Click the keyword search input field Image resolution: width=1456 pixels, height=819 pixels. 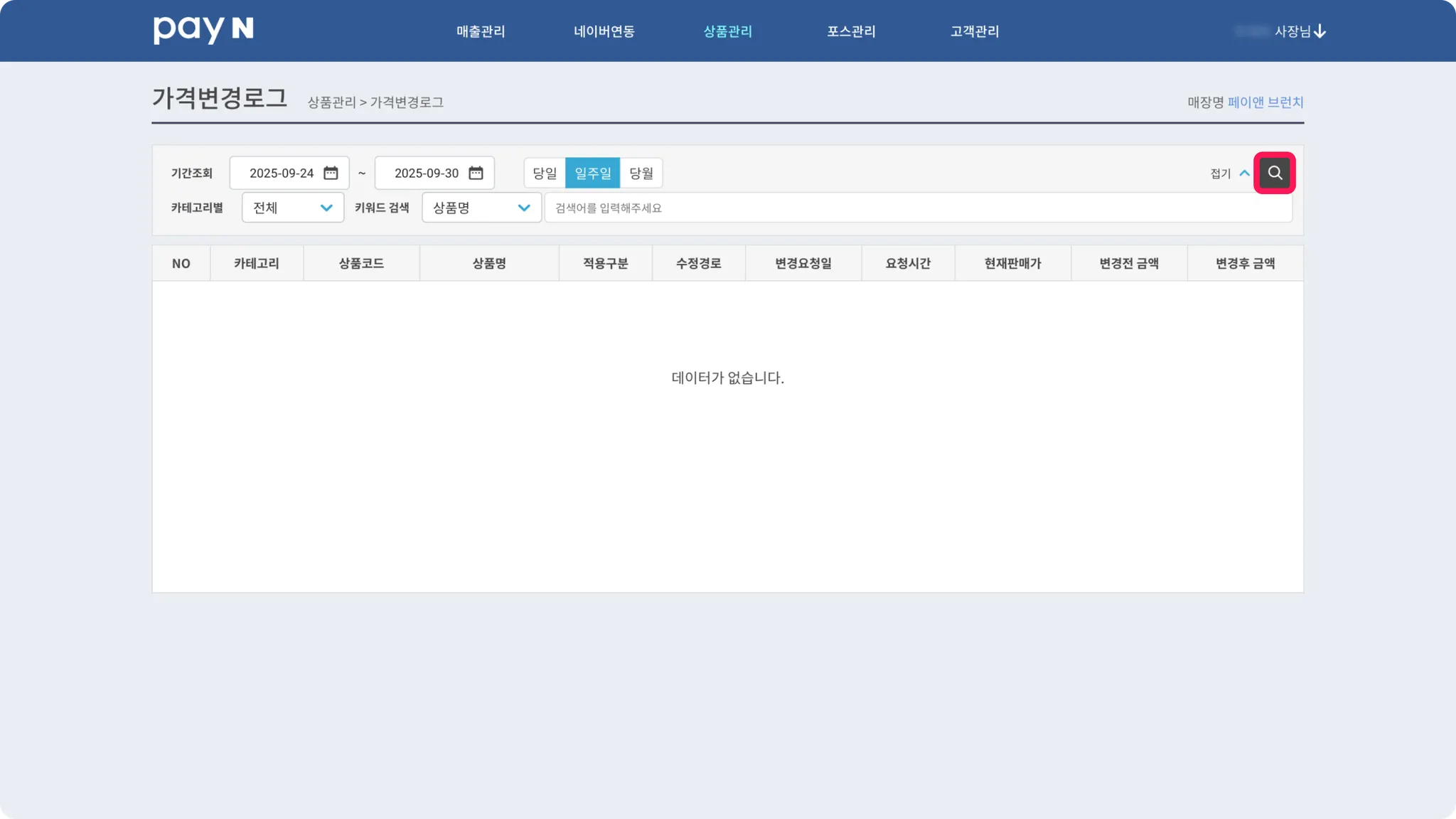917,208
